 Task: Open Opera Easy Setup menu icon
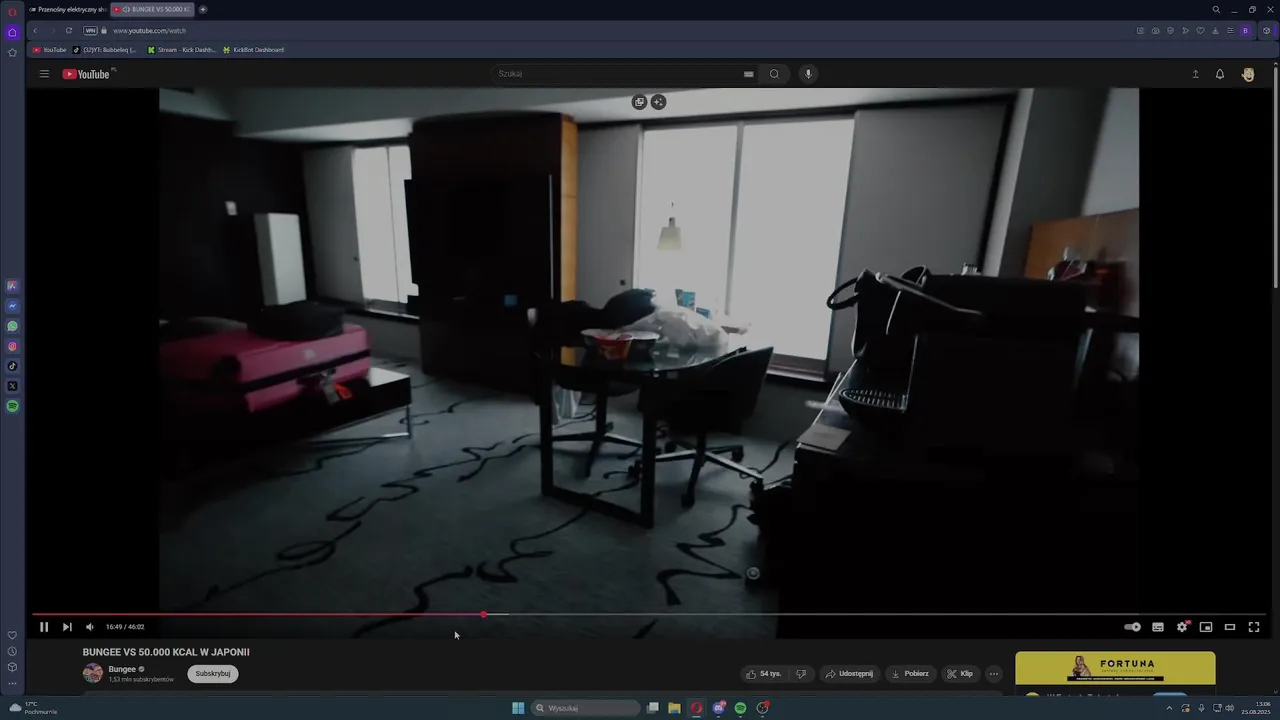[1230, 31]
